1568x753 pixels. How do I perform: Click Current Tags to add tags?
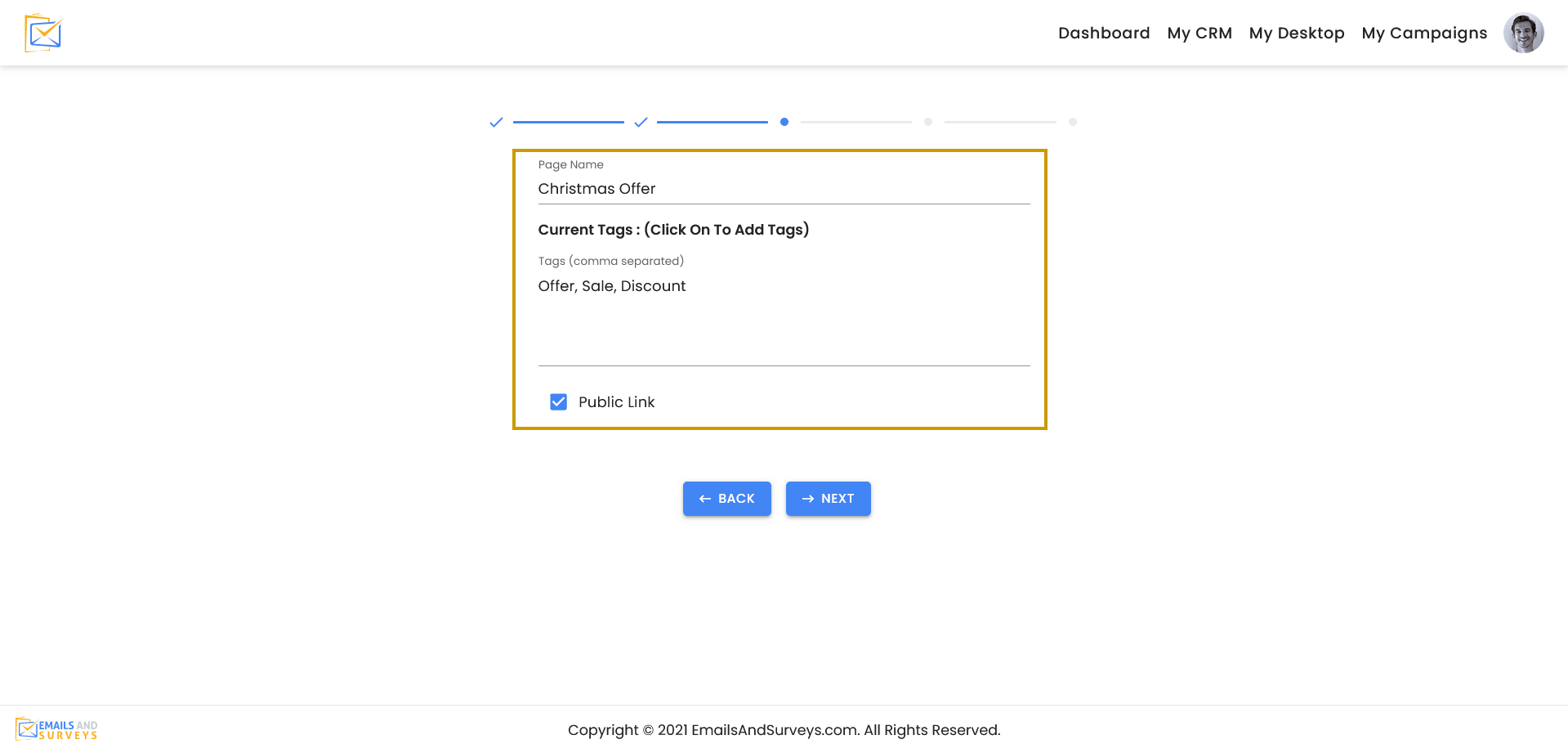pos(673,230)
